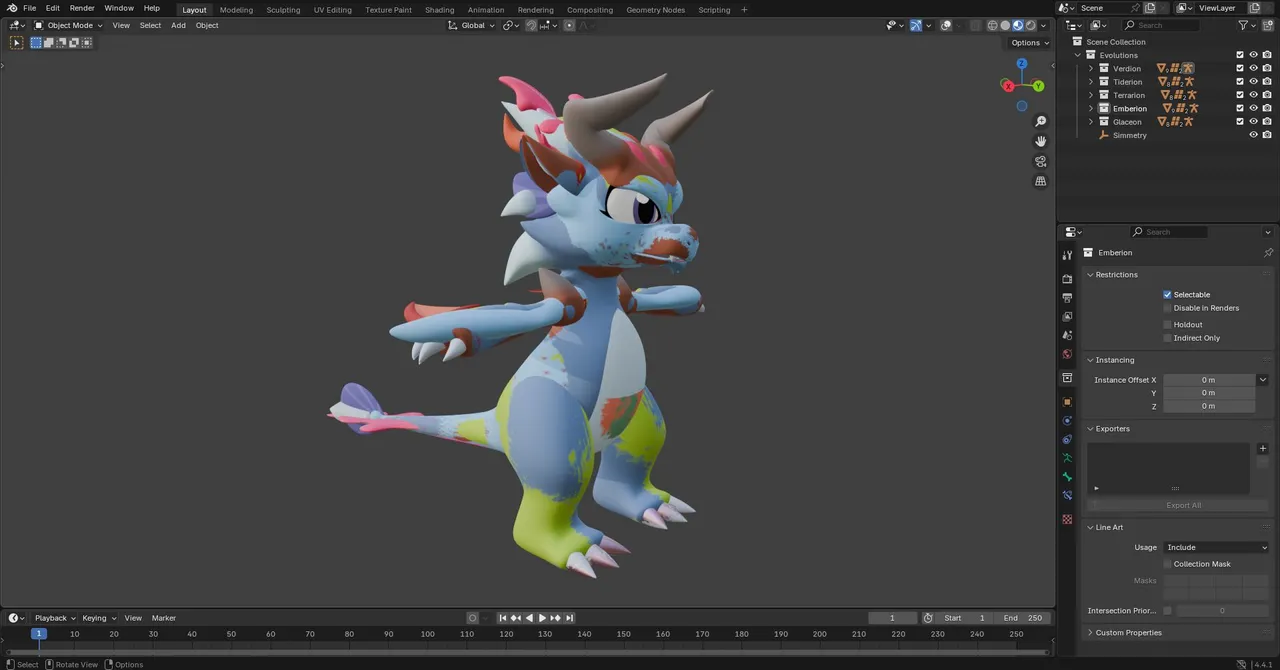Select wireframe viewport shading

pos(993,25)
